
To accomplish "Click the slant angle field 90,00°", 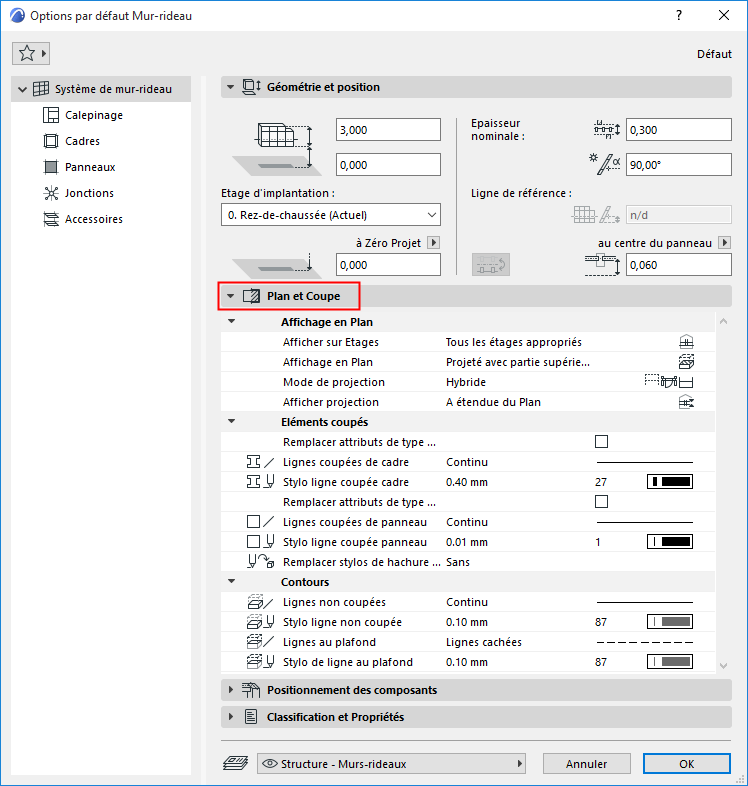I will (x=678, y=165).
